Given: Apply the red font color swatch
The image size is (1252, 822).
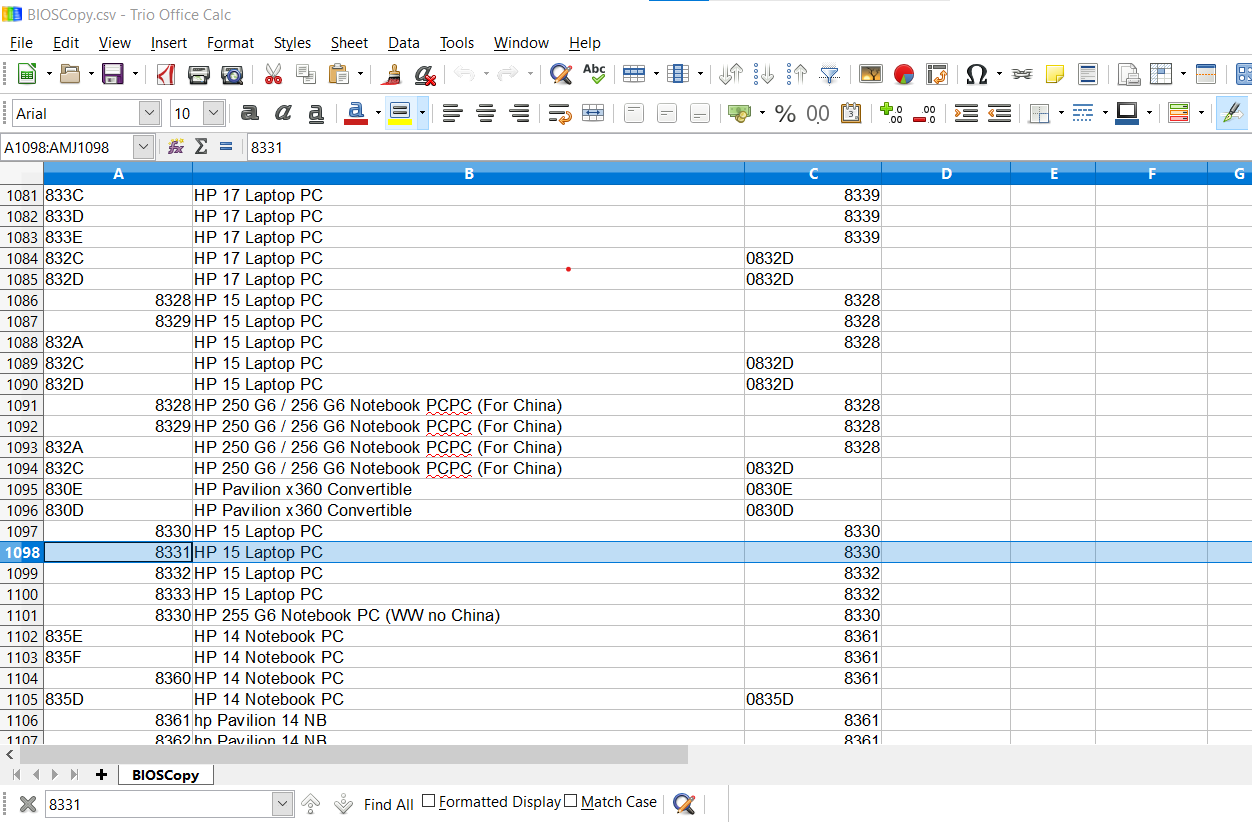Looking at the screenshot, I should point(355,114).
